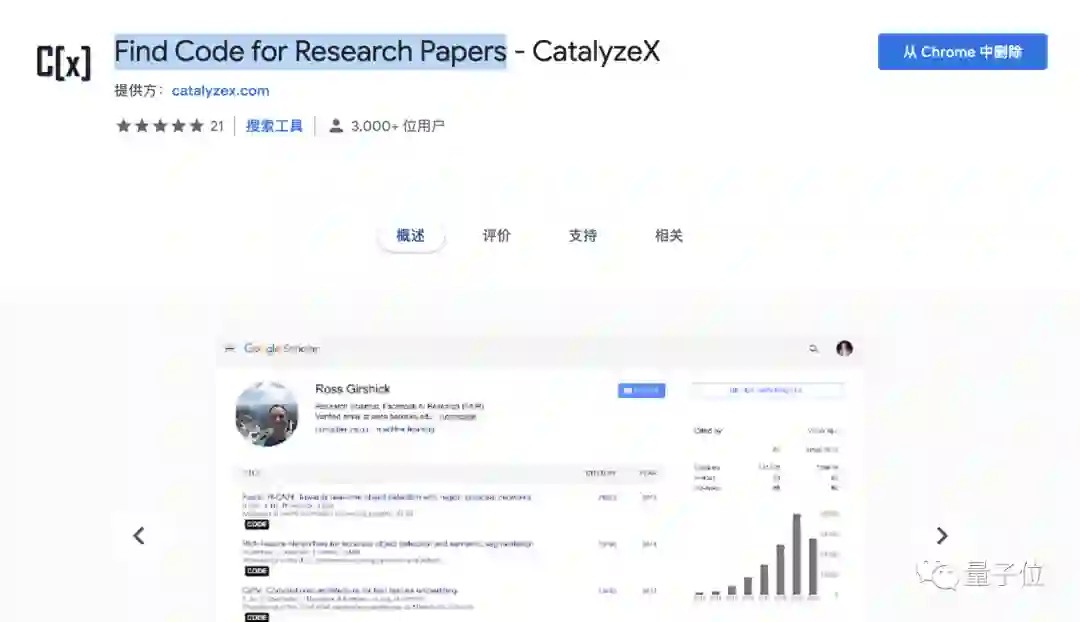Click the hamburger menu icon beside Google Scholar
This screenshot has height=622, width=1080.
(x=230, y=349)
